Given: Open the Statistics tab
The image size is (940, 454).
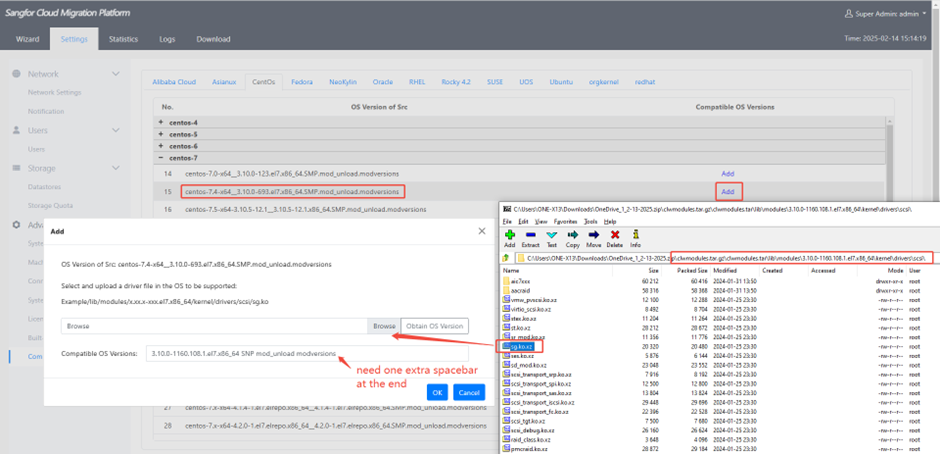Looking at the screenshot, I should [123, 39].
